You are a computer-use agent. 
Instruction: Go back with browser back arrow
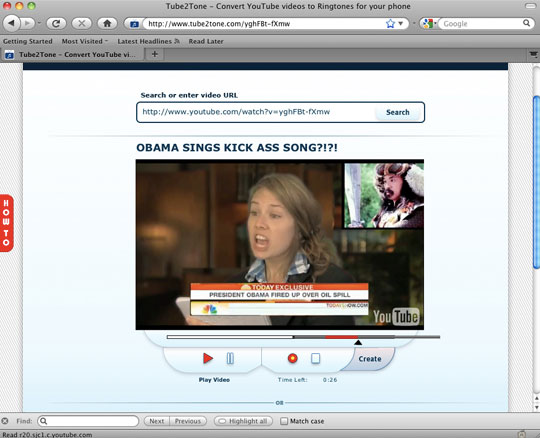tap(11, 23)
